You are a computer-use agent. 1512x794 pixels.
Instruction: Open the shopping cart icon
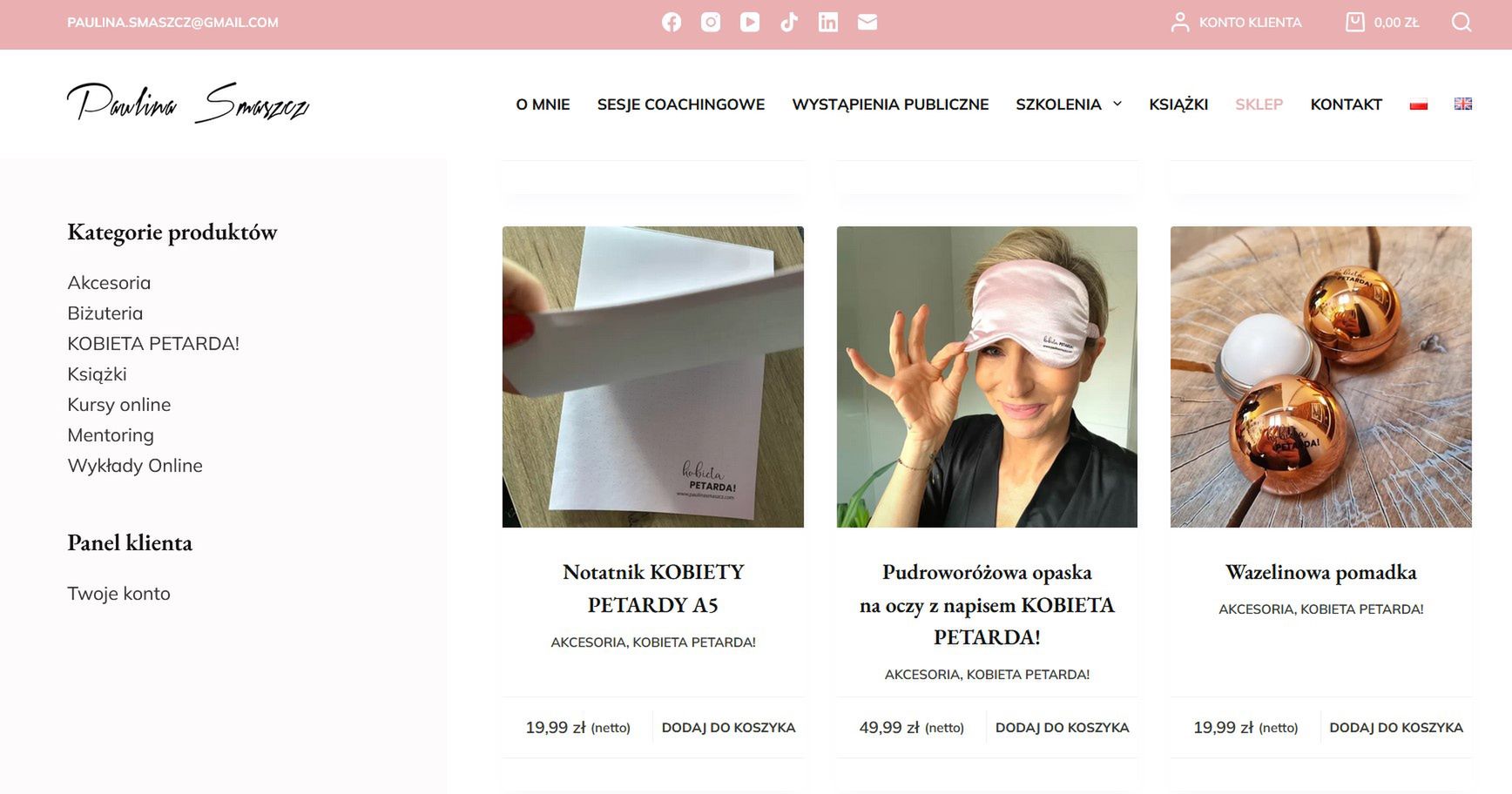[x=1355, y=22]
